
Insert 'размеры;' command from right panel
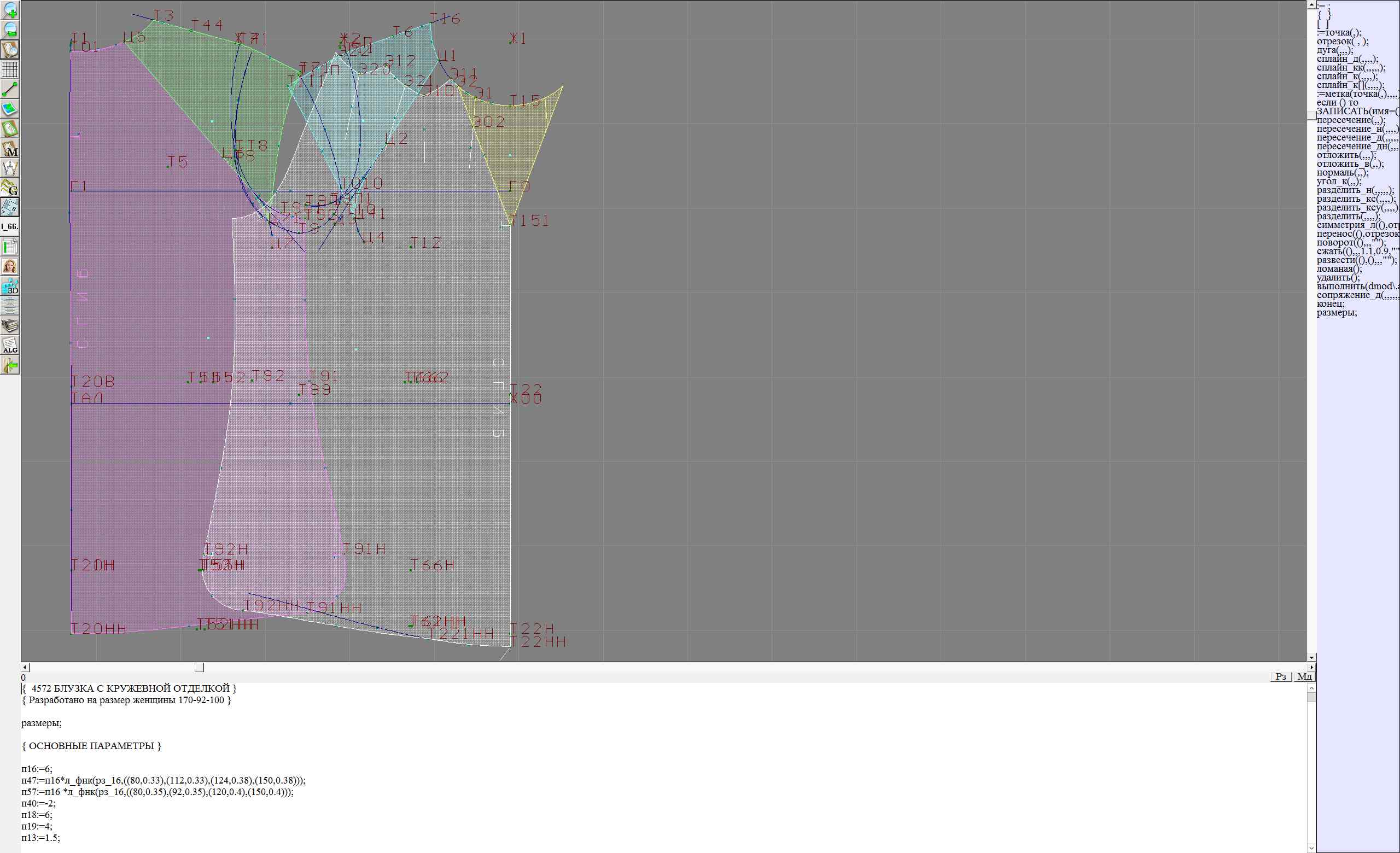pos(1337,312)
